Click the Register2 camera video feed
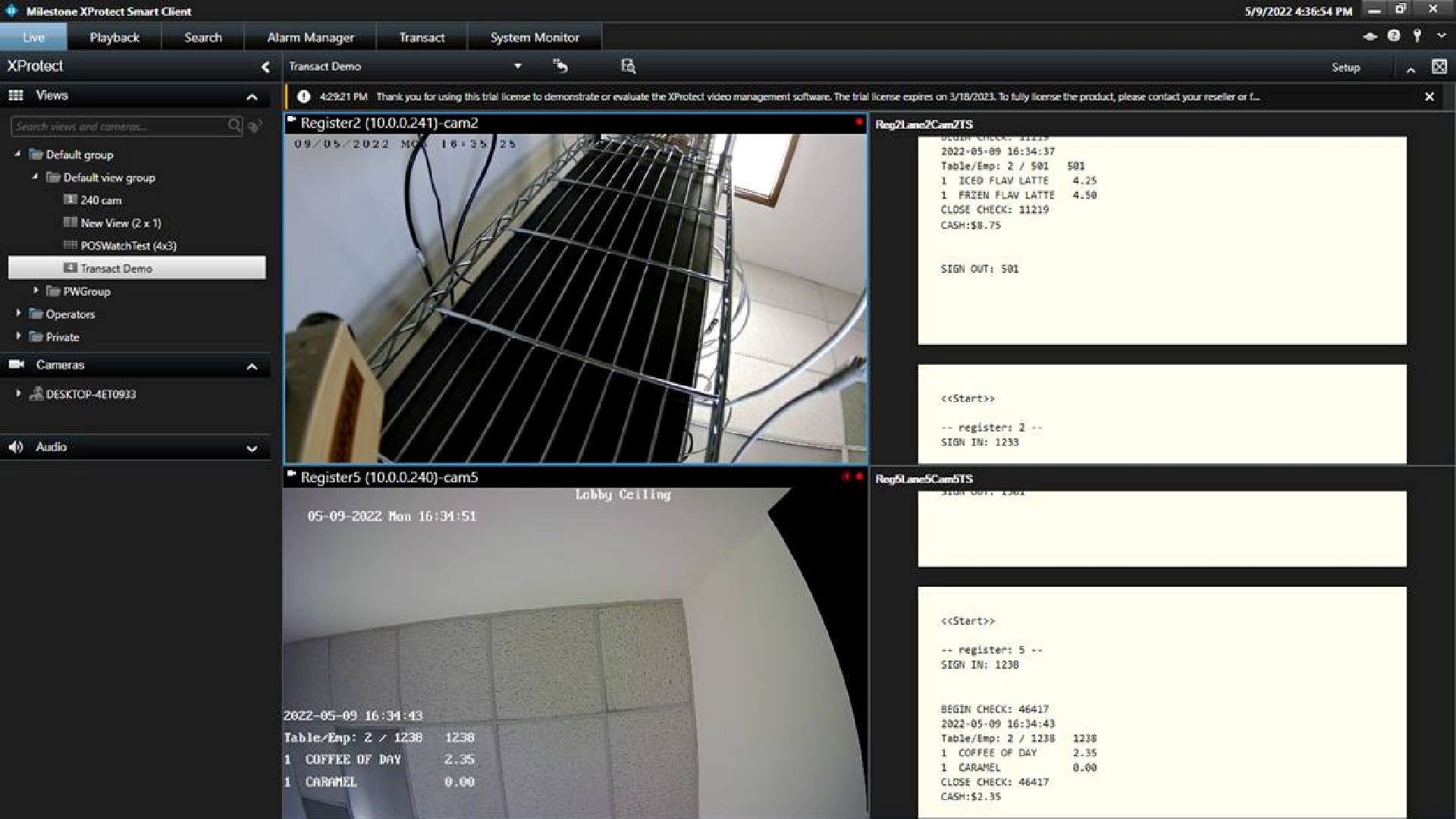This screenshot has width=1456, height=819. tap(576, 298)
